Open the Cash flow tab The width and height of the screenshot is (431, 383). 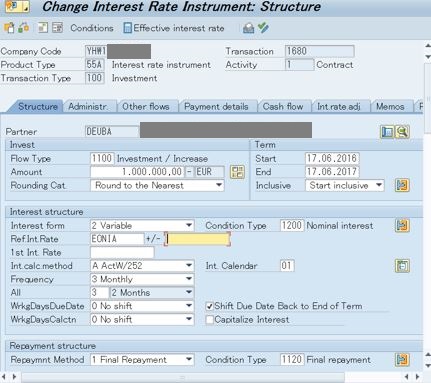point(283,107)
